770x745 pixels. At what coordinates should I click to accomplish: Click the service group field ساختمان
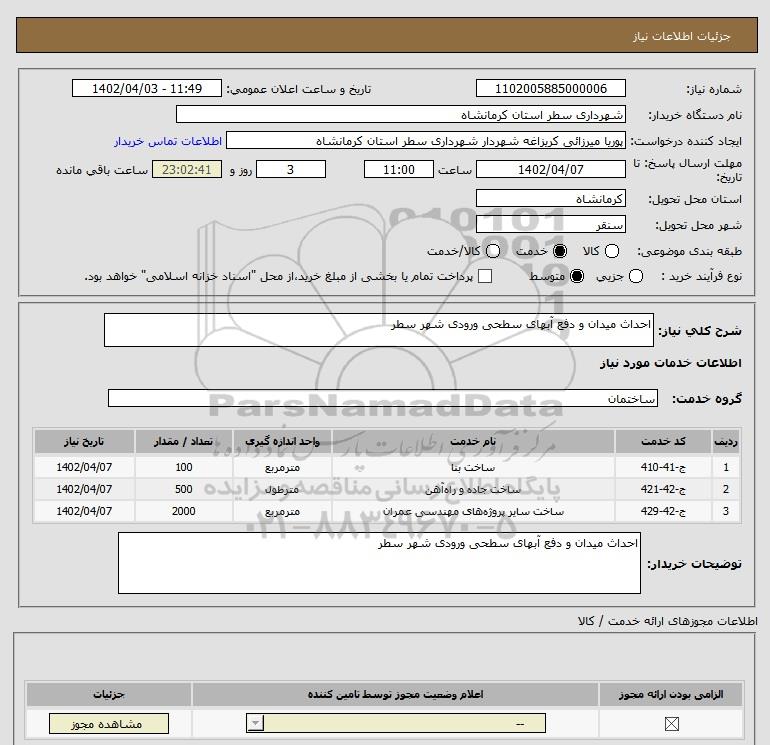coord(383,398)
